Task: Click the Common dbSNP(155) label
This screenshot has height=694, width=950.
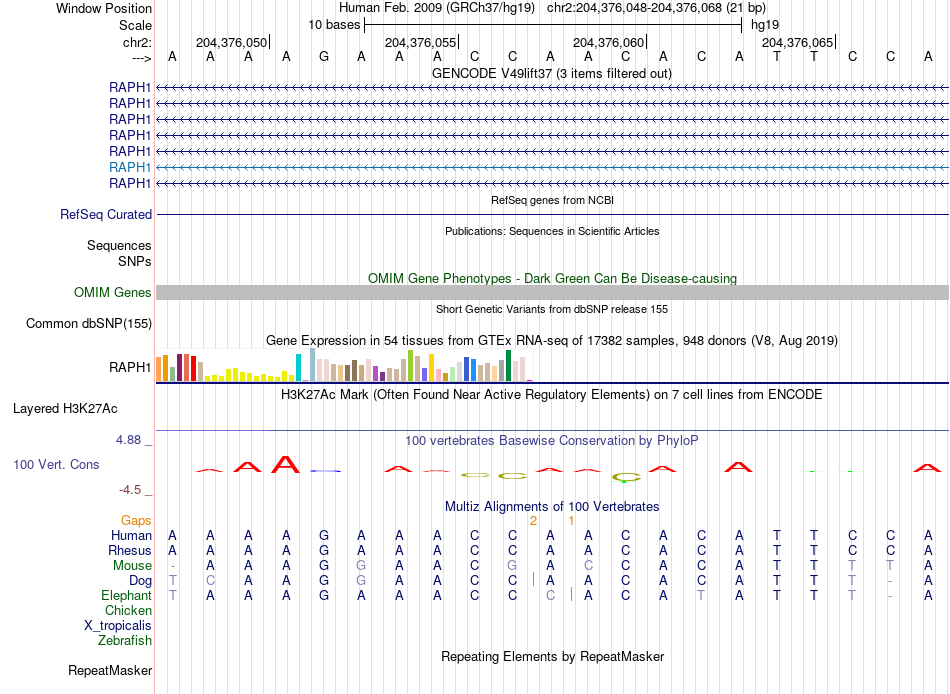Action: pyautogui.click(x=88, y=324)
